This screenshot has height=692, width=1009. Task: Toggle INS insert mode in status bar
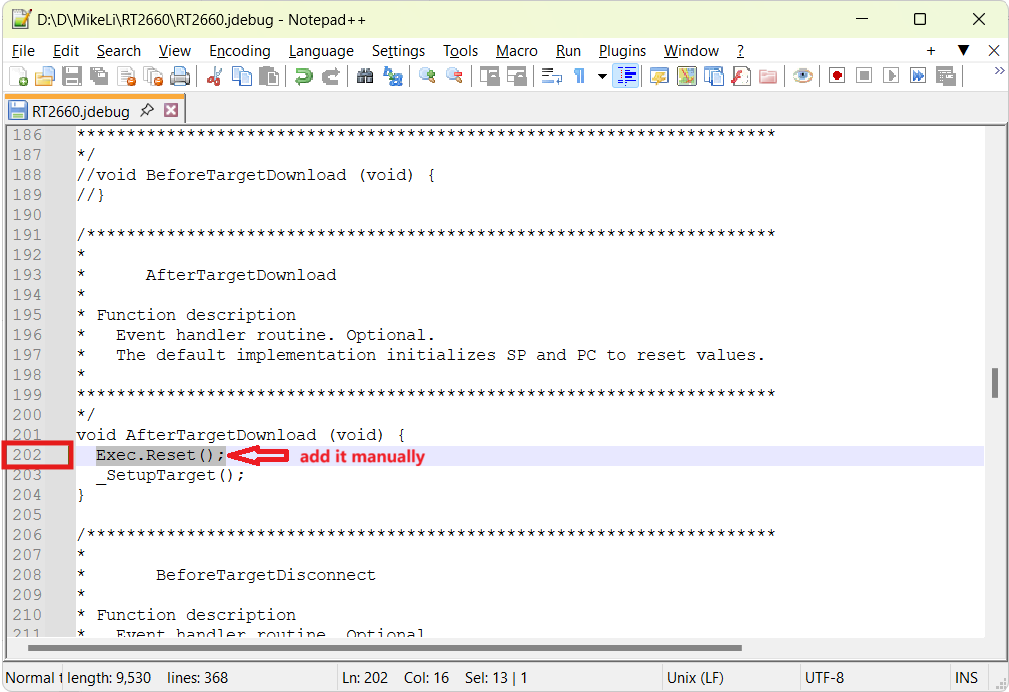[967, 678]
